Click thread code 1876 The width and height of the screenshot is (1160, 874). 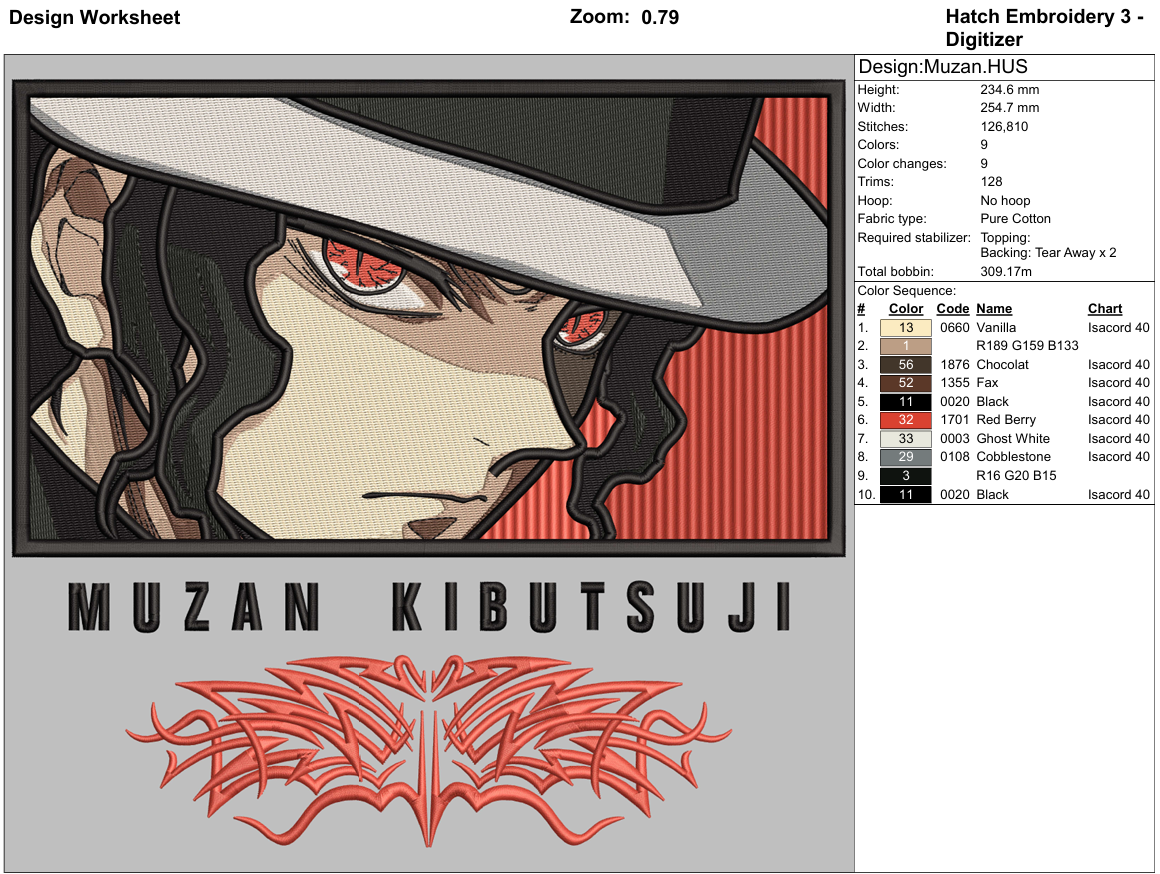click(954, 365)
